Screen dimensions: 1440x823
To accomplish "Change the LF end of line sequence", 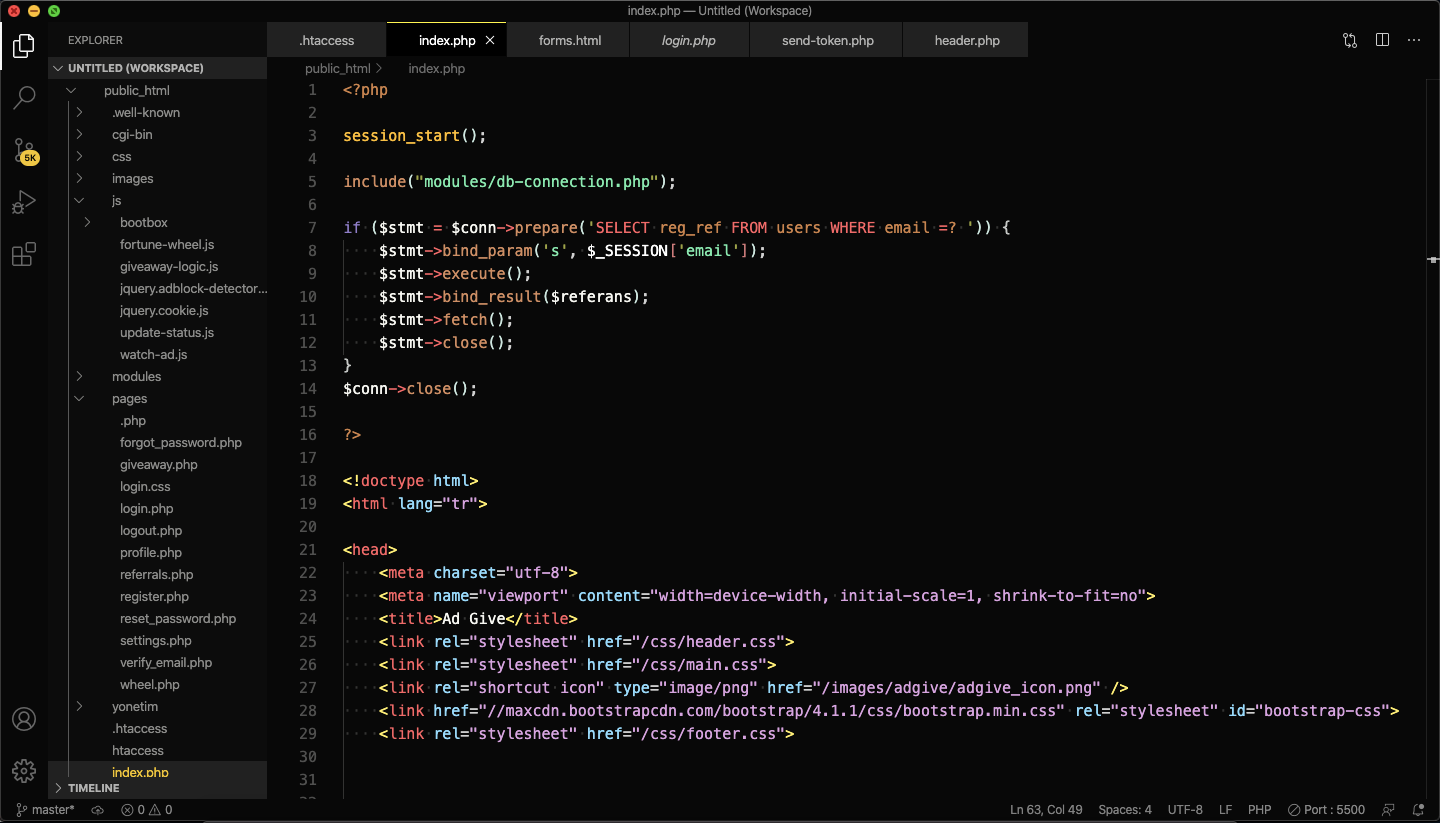I will [x=1225, y=810].
